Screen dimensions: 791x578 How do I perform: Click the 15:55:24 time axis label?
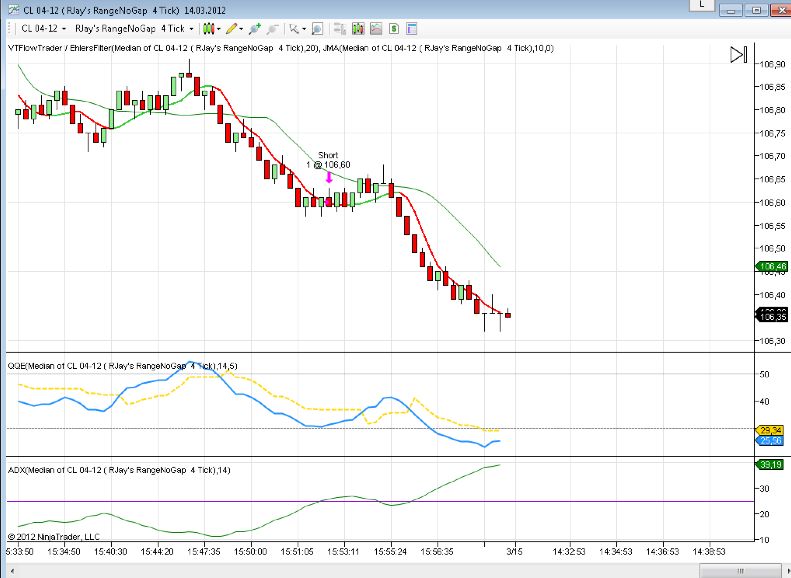[x=390, y=552]
